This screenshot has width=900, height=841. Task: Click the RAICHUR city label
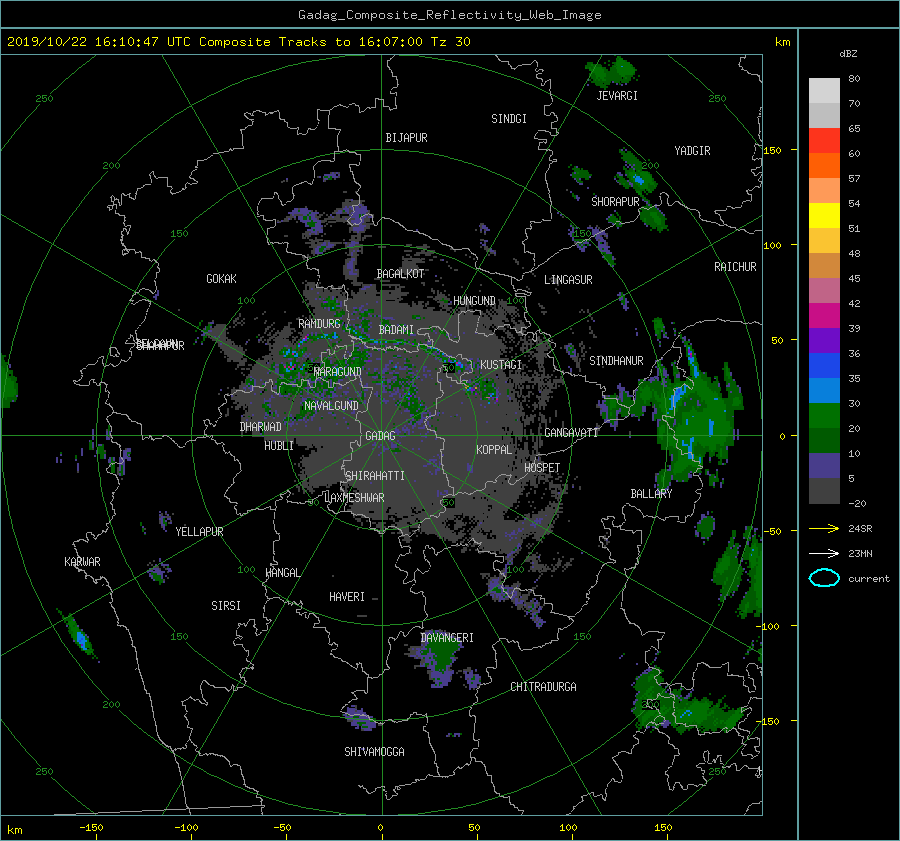[735, 267]
